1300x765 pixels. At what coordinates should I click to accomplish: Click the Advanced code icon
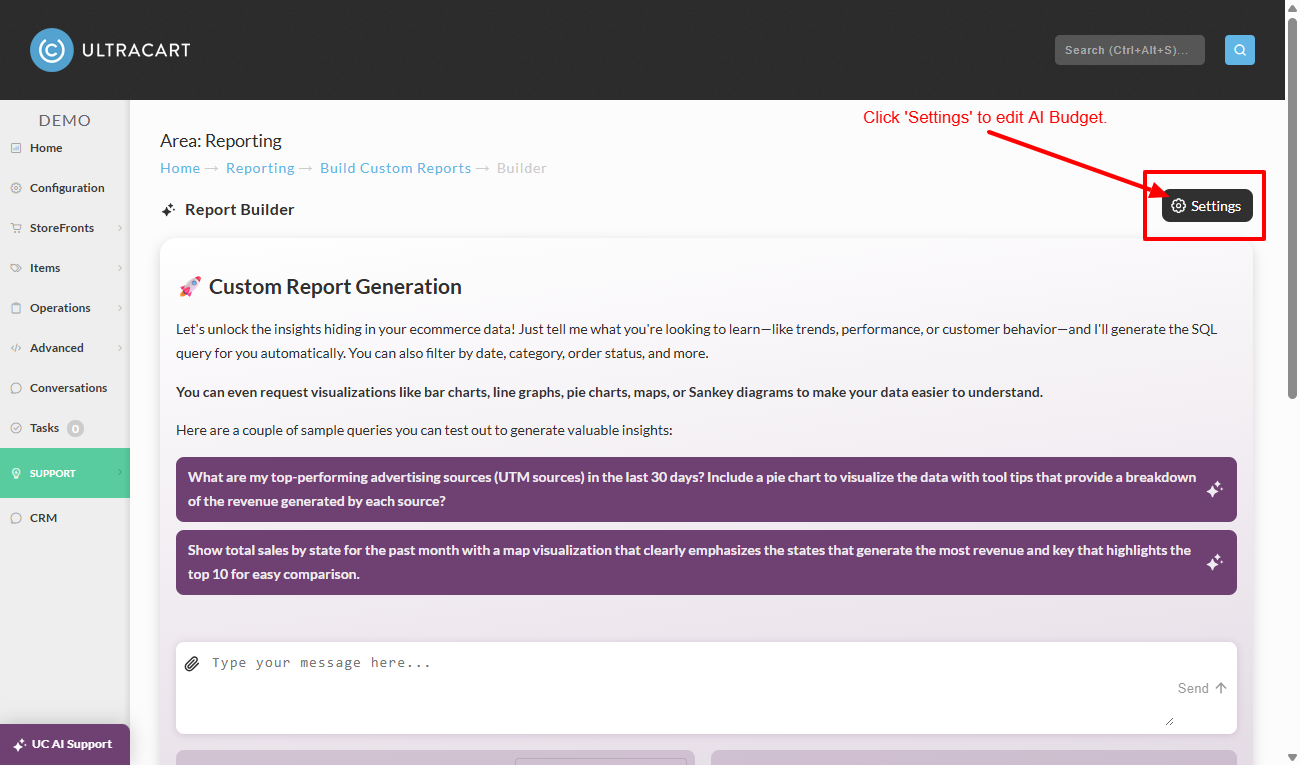point(16,348)
